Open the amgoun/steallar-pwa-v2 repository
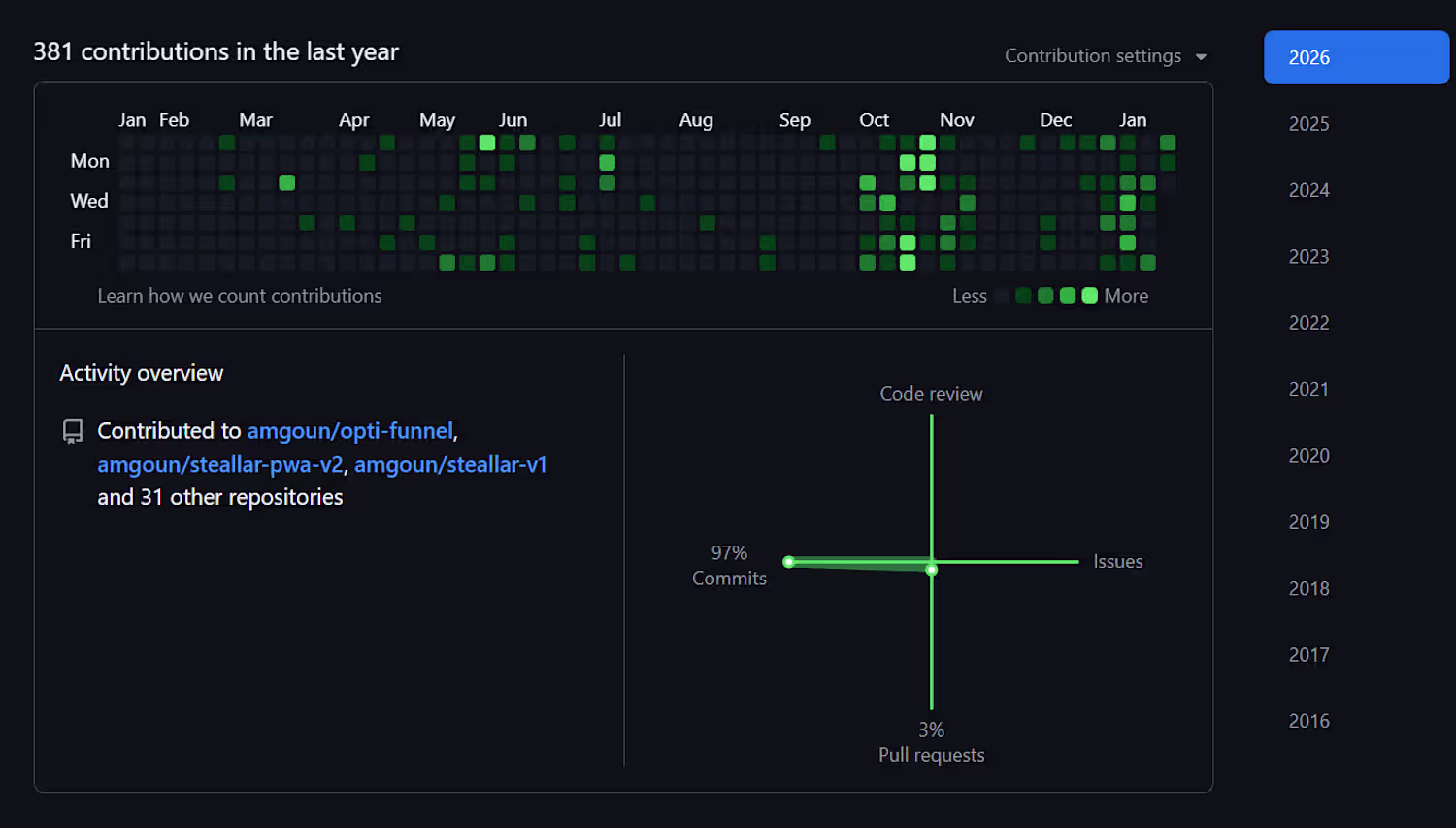The height and width of the screenshot is (828, 1456). pyautogui.click(x=220, y=465)
